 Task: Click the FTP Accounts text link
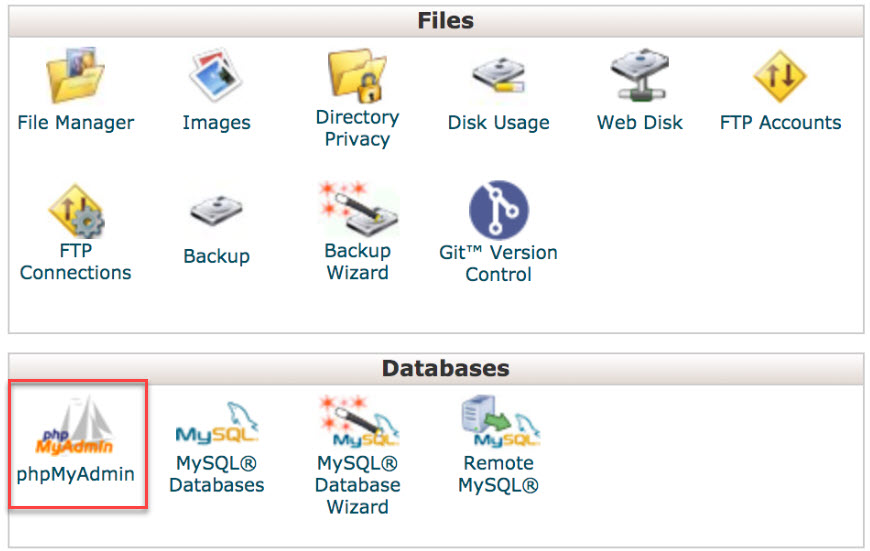[780, 122]
